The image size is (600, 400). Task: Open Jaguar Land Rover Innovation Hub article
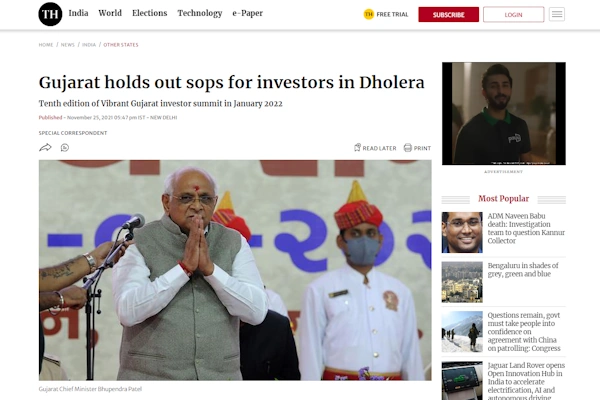pyautogui.click(x=526, y=381)
